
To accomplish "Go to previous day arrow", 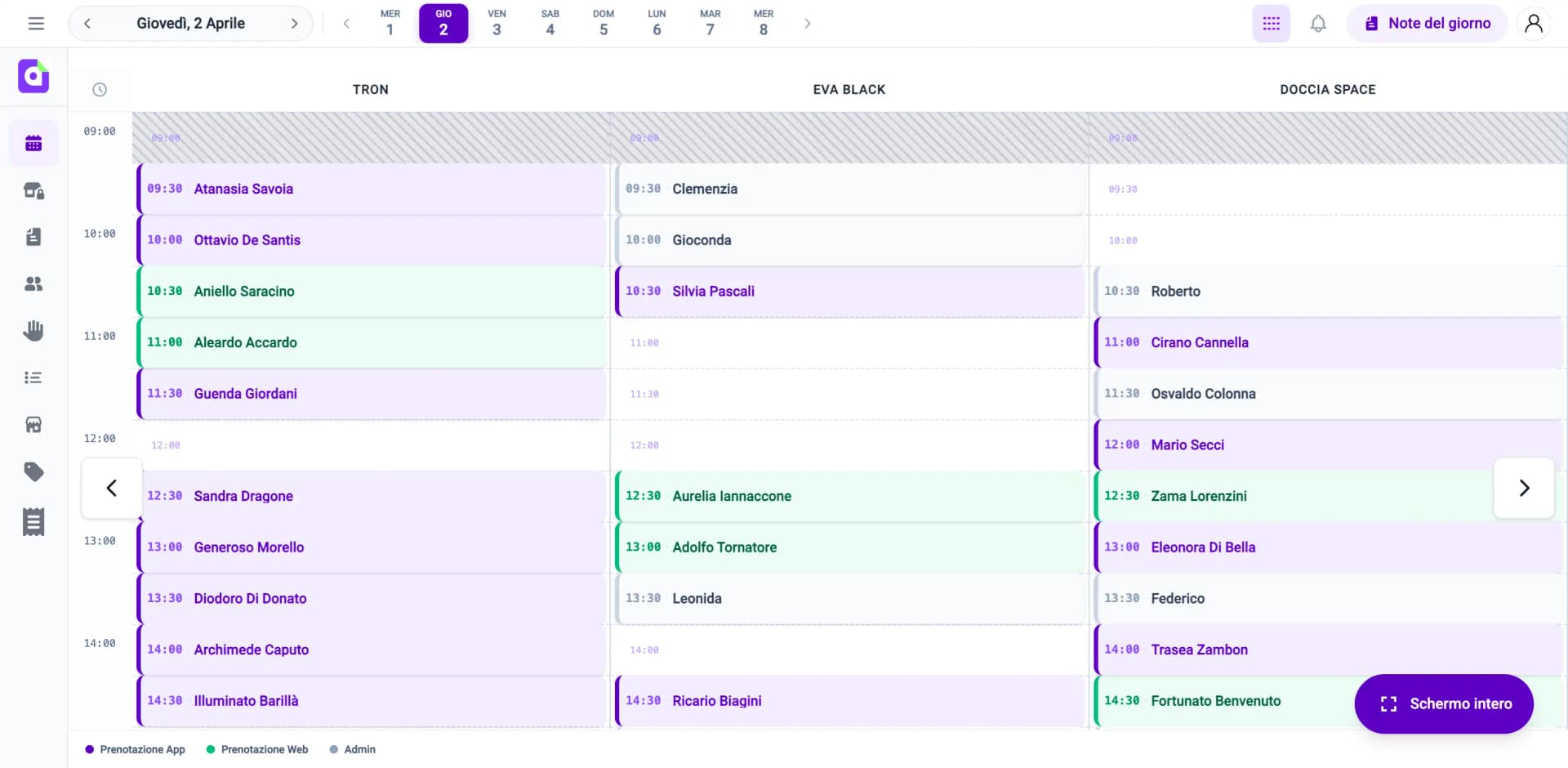I will click(x=87, y=24).
